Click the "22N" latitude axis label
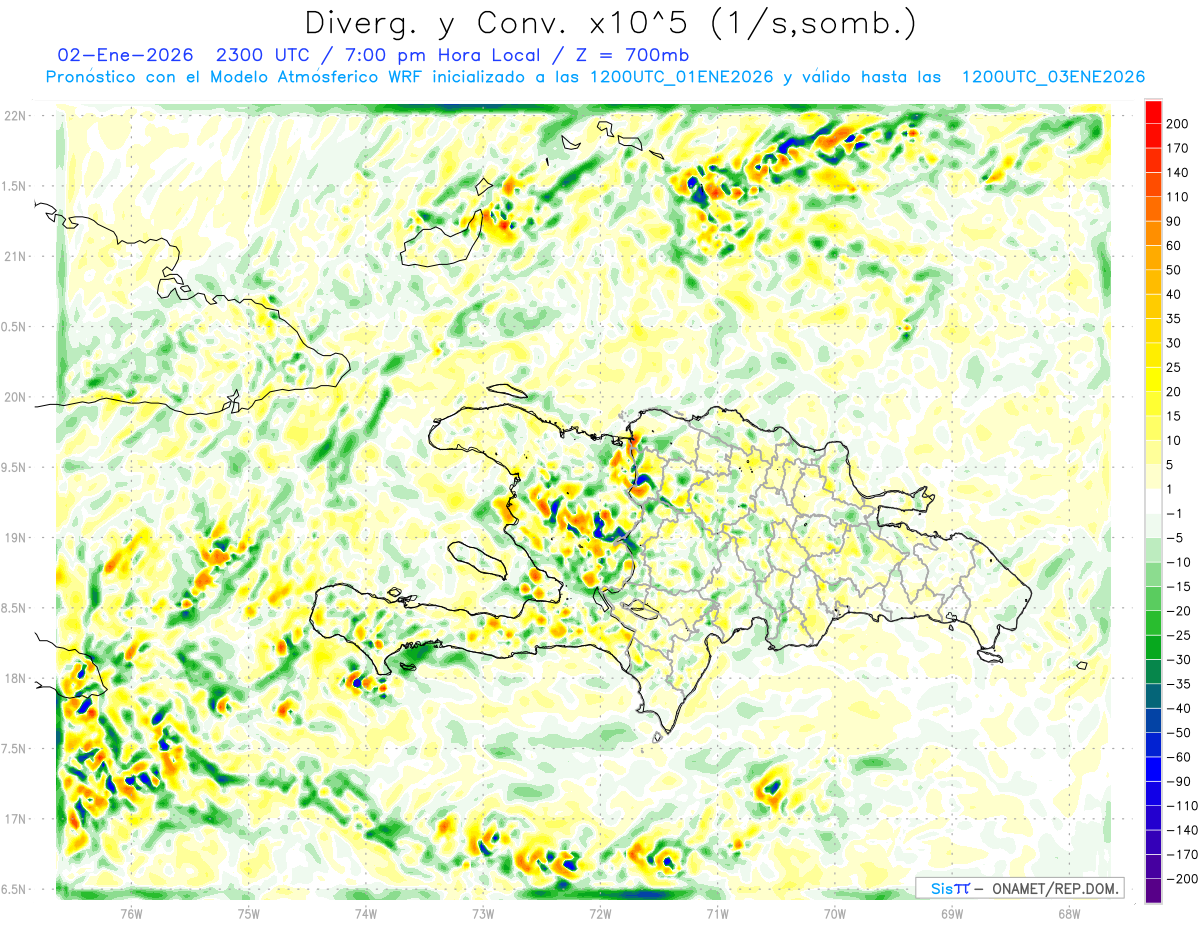Screen dimensions: 1200x927 (15, 116)
